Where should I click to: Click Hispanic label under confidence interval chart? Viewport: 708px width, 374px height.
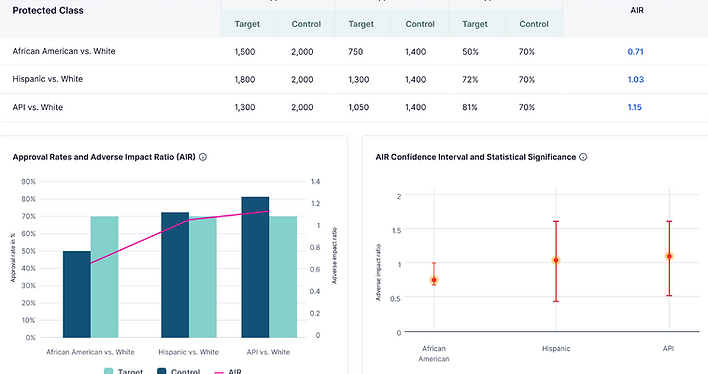click(556, 349)
